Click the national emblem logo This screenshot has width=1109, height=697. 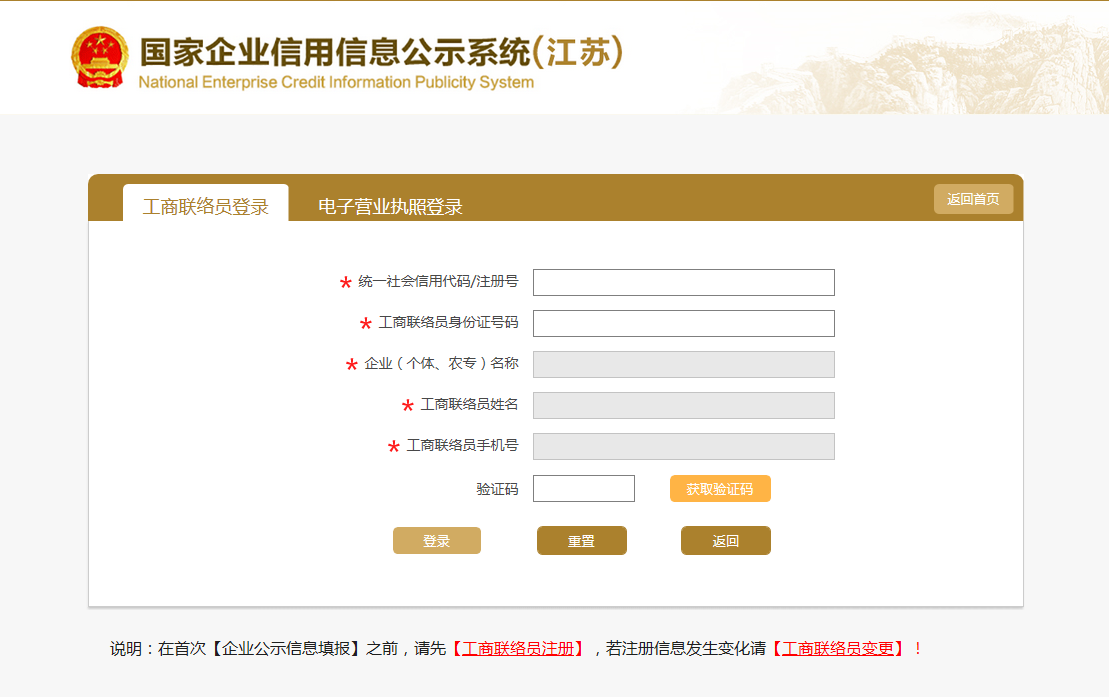click(x=100, y=57)
